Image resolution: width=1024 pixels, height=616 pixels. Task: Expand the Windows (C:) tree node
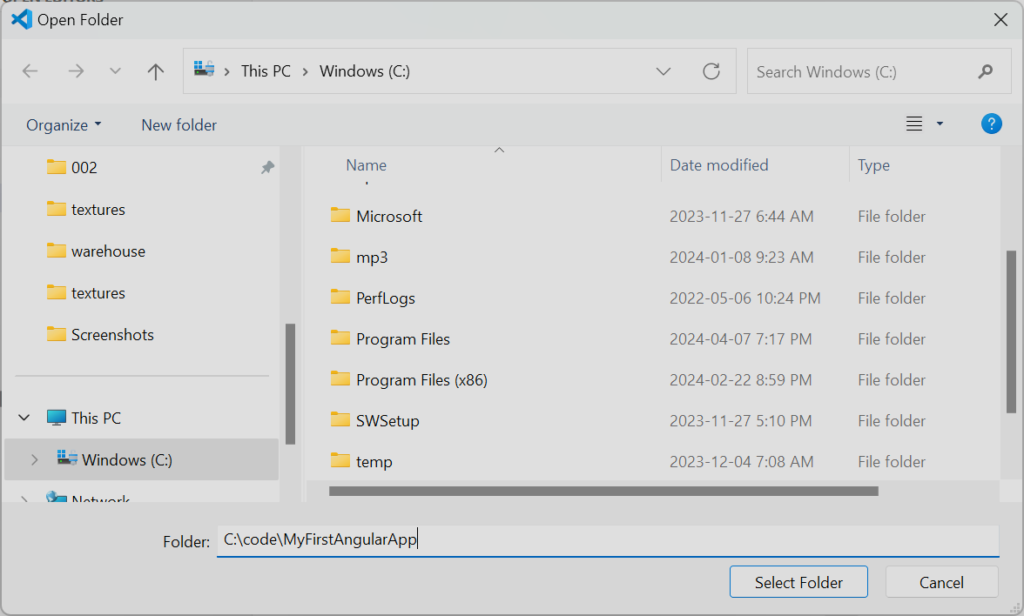[35, 460]
